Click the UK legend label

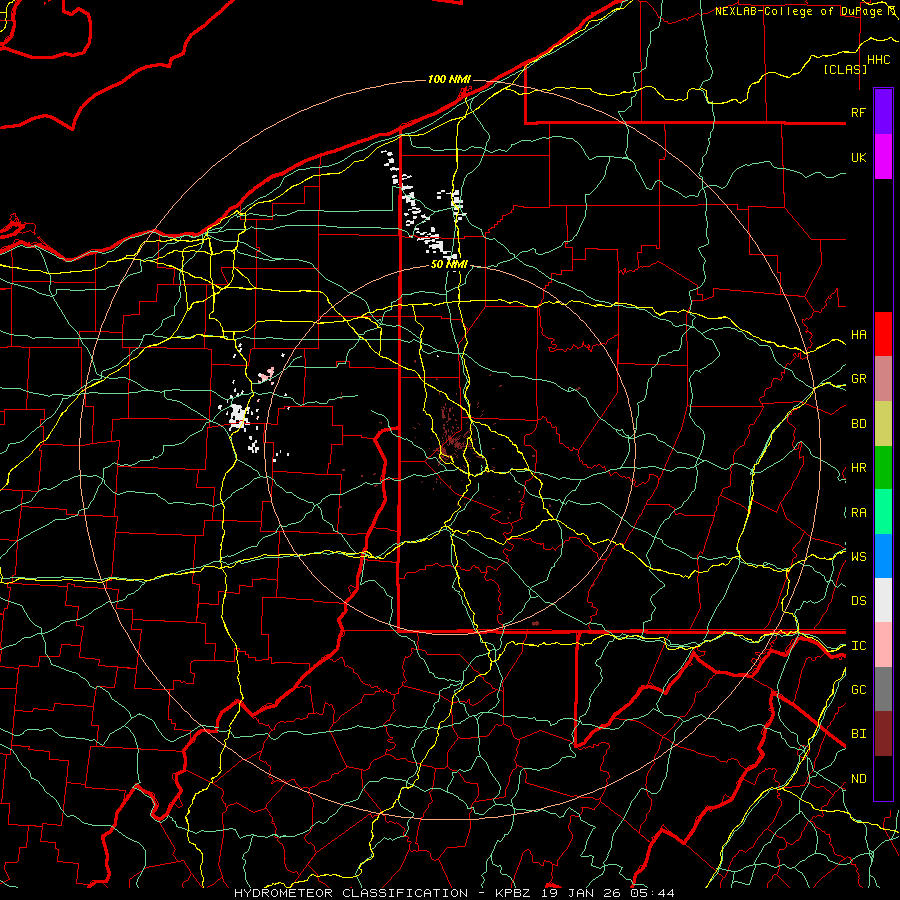(858, 157)
